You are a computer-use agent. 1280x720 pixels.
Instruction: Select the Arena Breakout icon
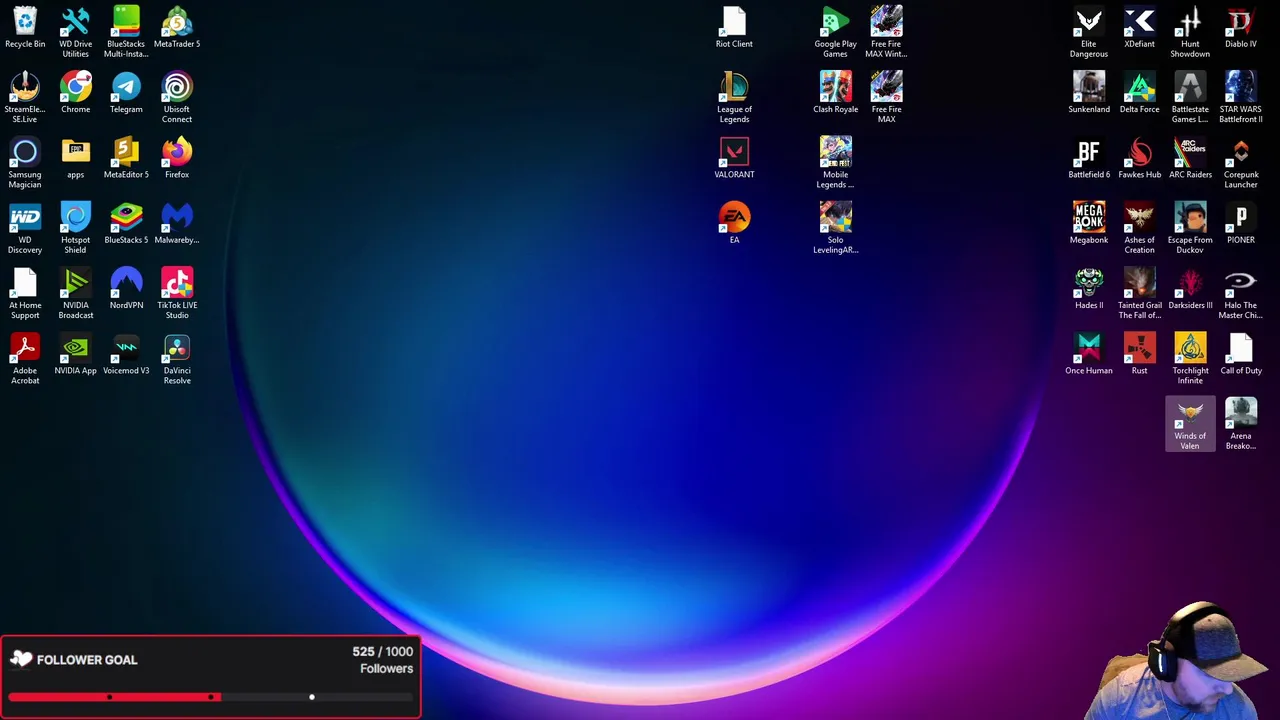pos(1241,413)
